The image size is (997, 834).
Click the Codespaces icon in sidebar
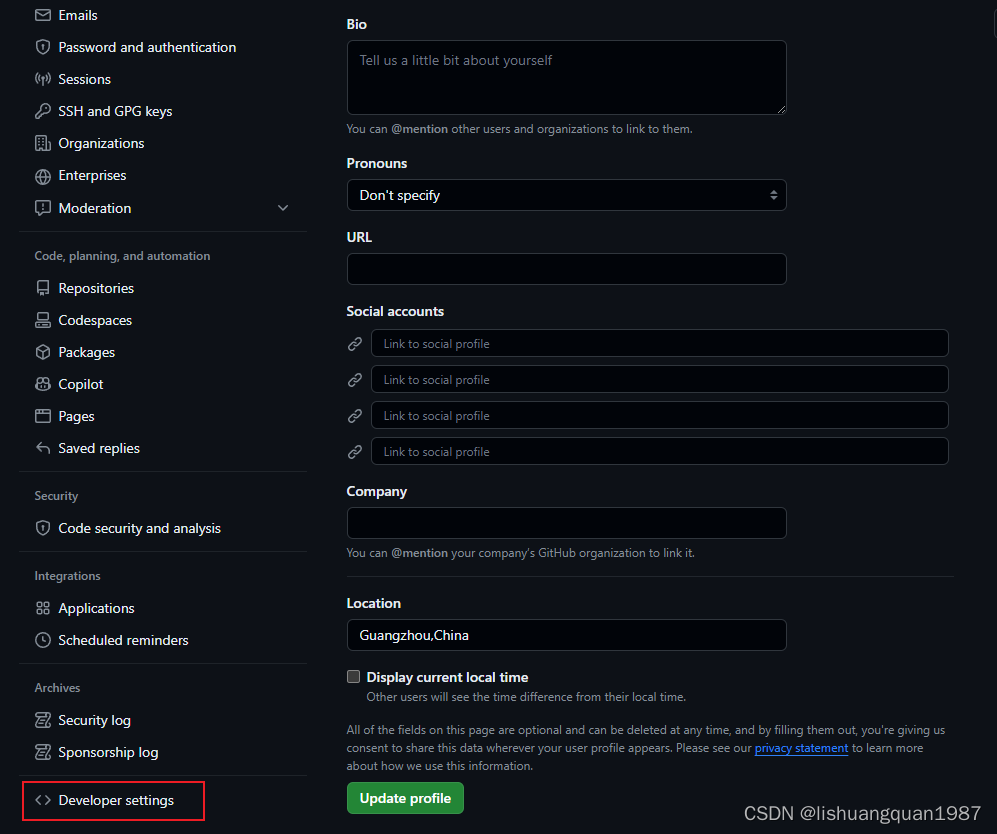click(43, 320)
